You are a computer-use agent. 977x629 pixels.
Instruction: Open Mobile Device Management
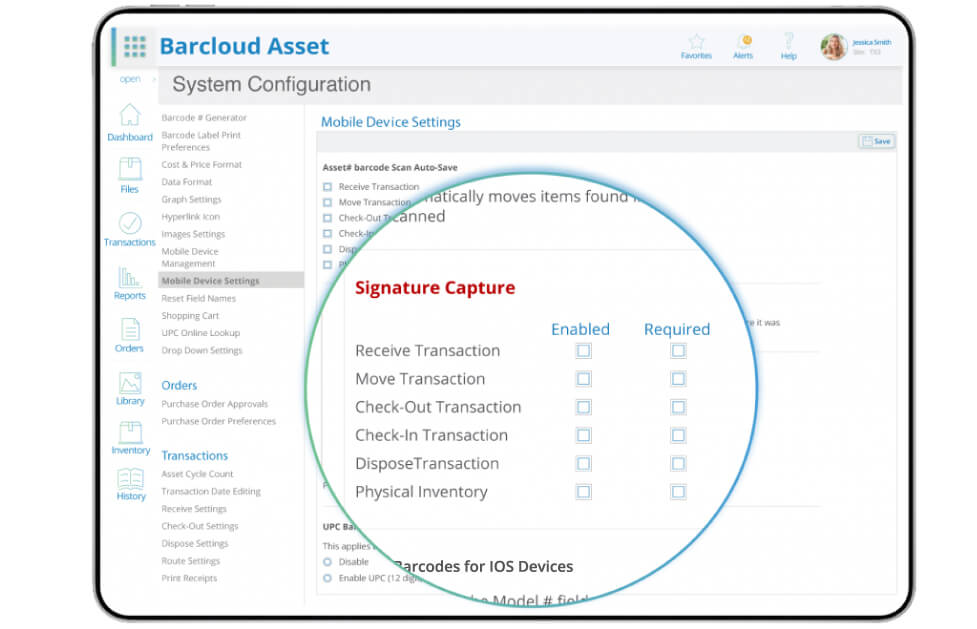[190, 257]
